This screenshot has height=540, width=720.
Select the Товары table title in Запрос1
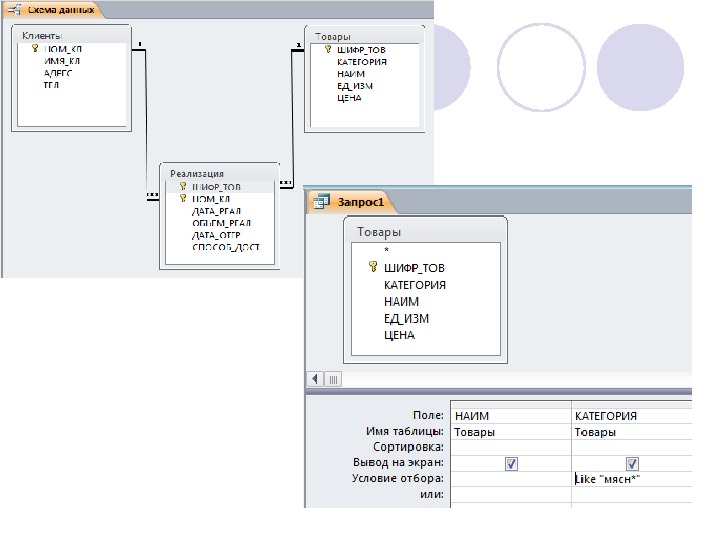click(x=379, y=232)
